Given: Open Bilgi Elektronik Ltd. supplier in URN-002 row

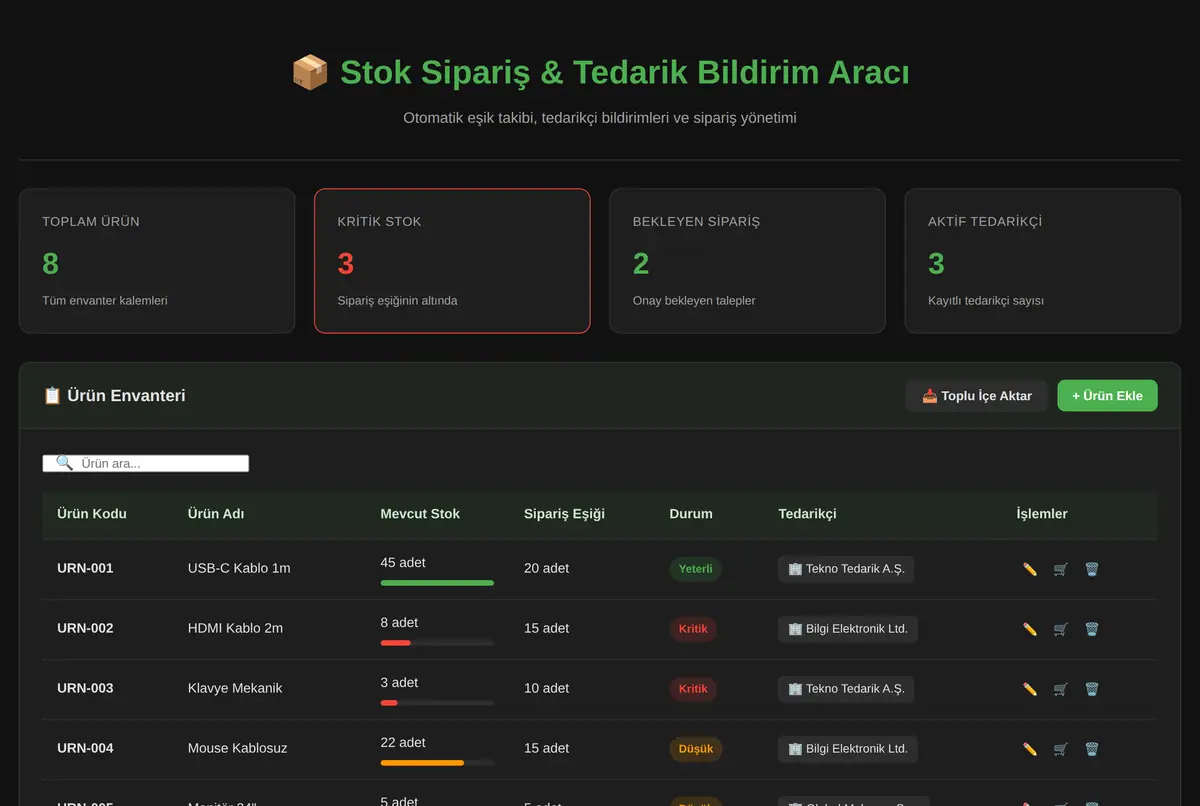Looking at the screenshot, I should coord(848,629).
